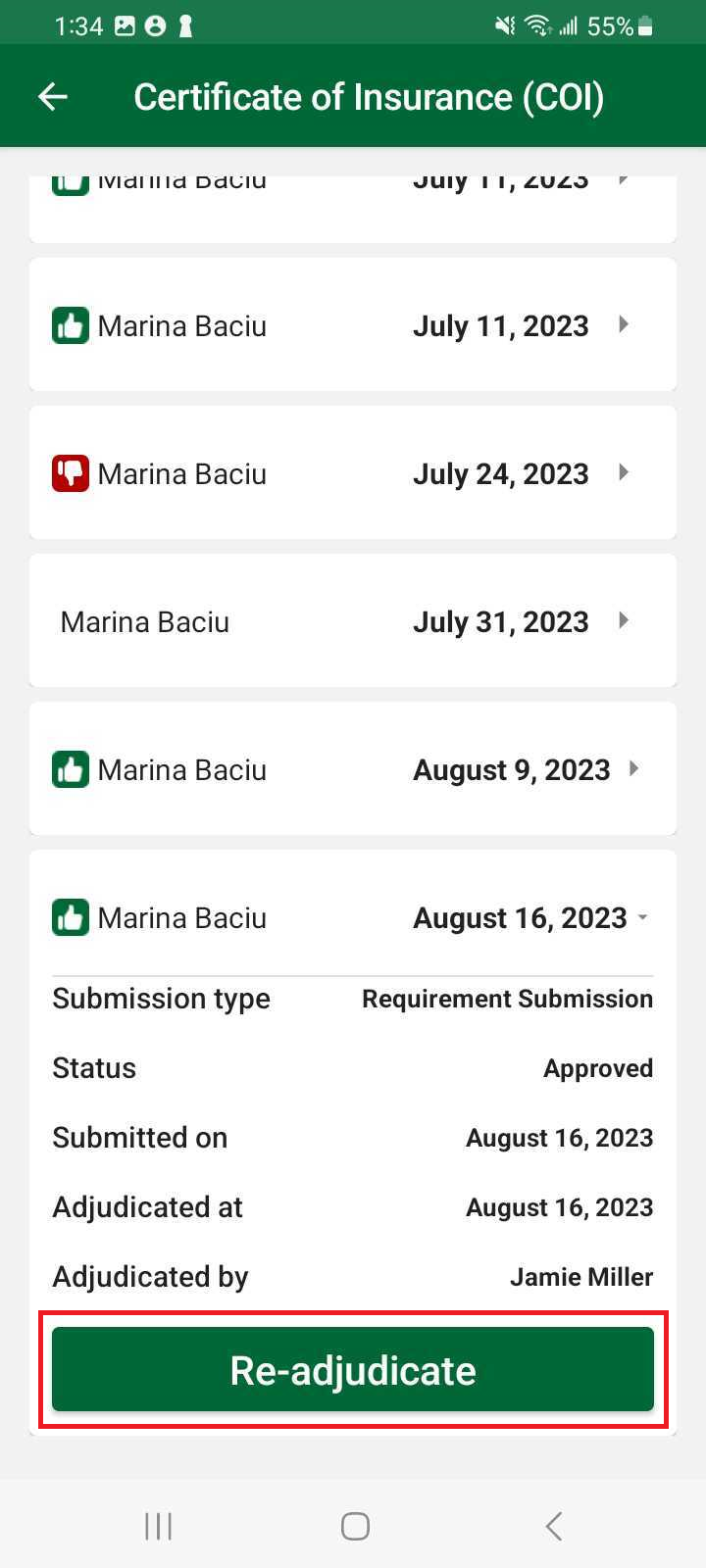Screen dimensions: 706x1568
Task: Tap Requirement Submission type value
Action: tap(507, 999)
